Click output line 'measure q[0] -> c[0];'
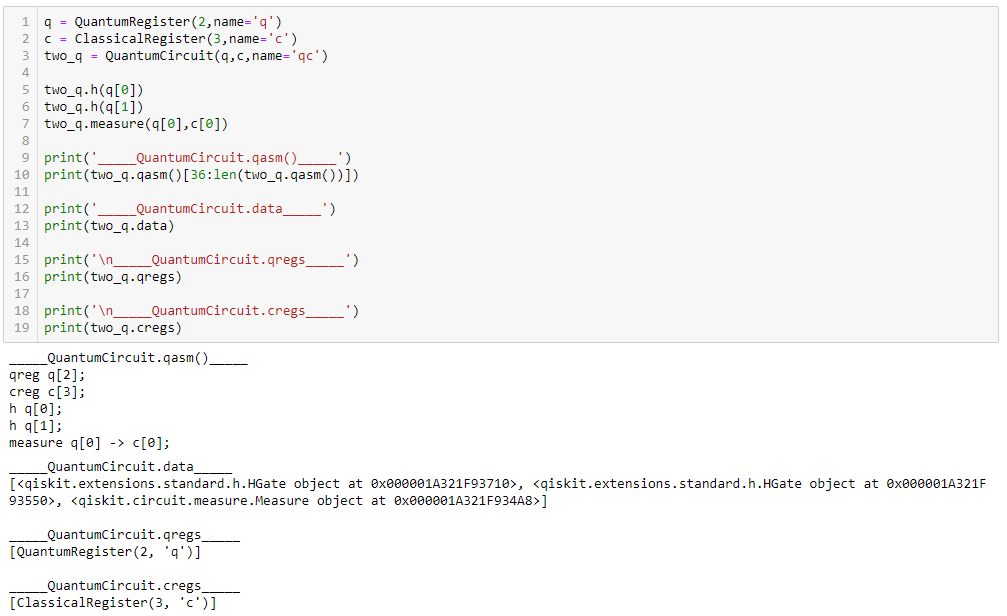The image size is (1007, 616). tap(89, 443)
